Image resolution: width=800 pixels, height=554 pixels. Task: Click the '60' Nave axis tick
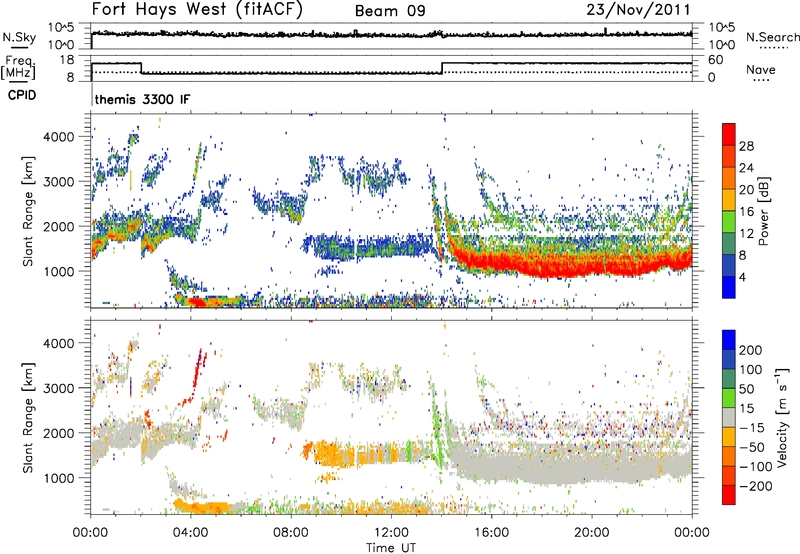point(715,60)
